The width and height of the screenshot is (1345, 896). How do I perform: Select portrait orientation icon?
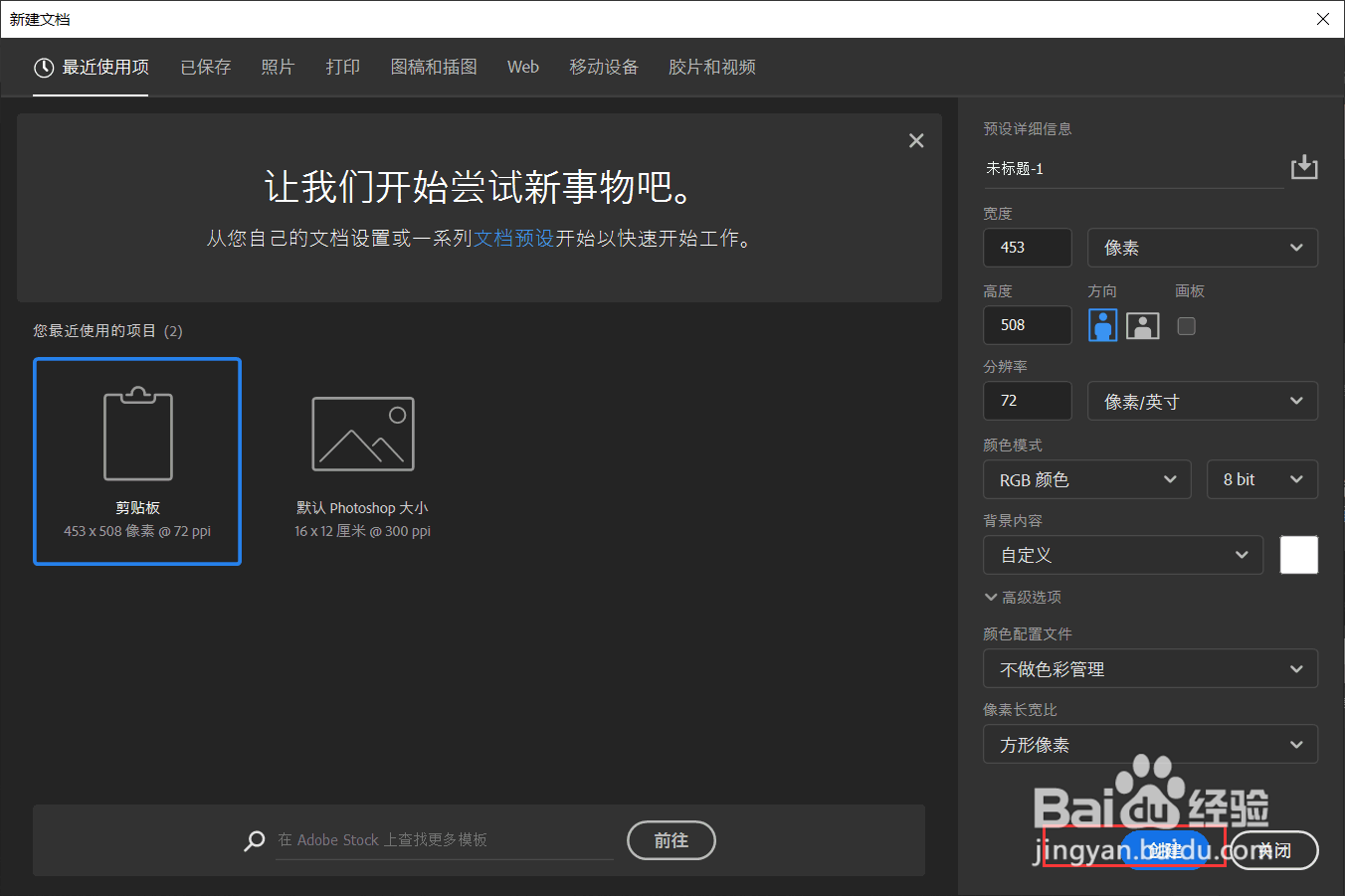click(x=1102, y=325)
